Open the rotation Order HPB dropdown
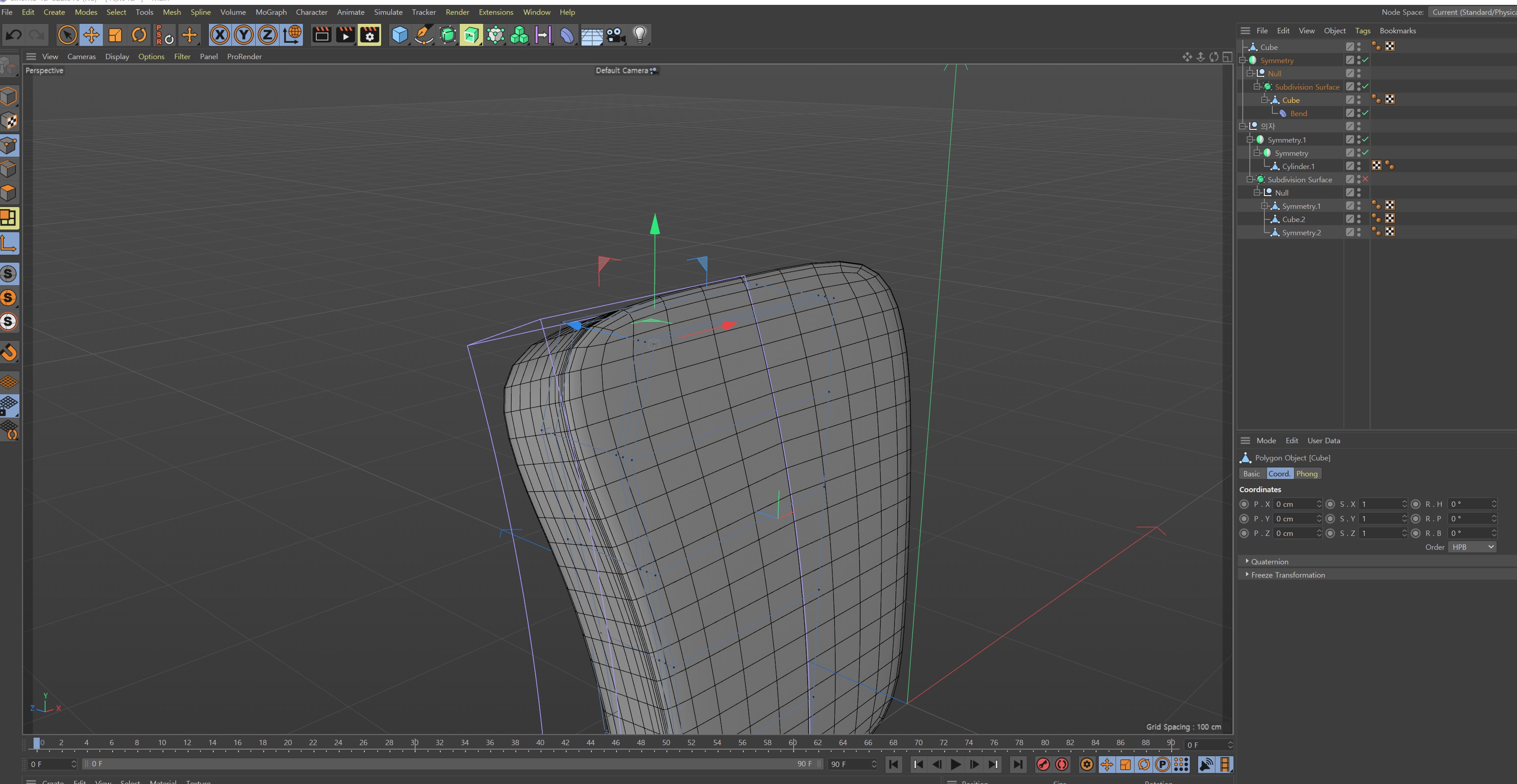The width and height of the screenshot is (1517, 784). (x=1472, y=547)
